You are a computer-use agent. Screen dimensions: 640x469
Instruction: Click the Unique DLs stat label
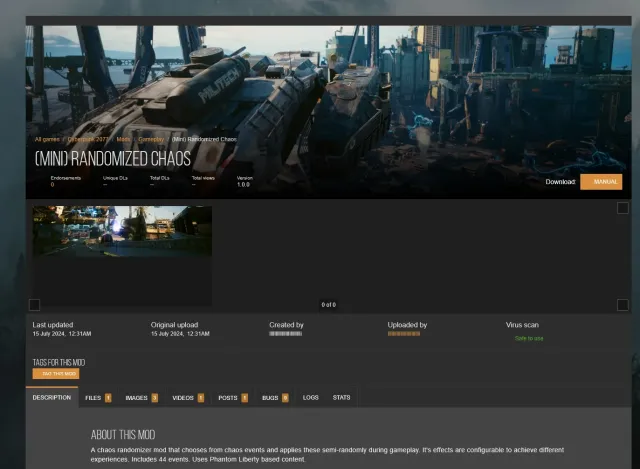(115, 178)
